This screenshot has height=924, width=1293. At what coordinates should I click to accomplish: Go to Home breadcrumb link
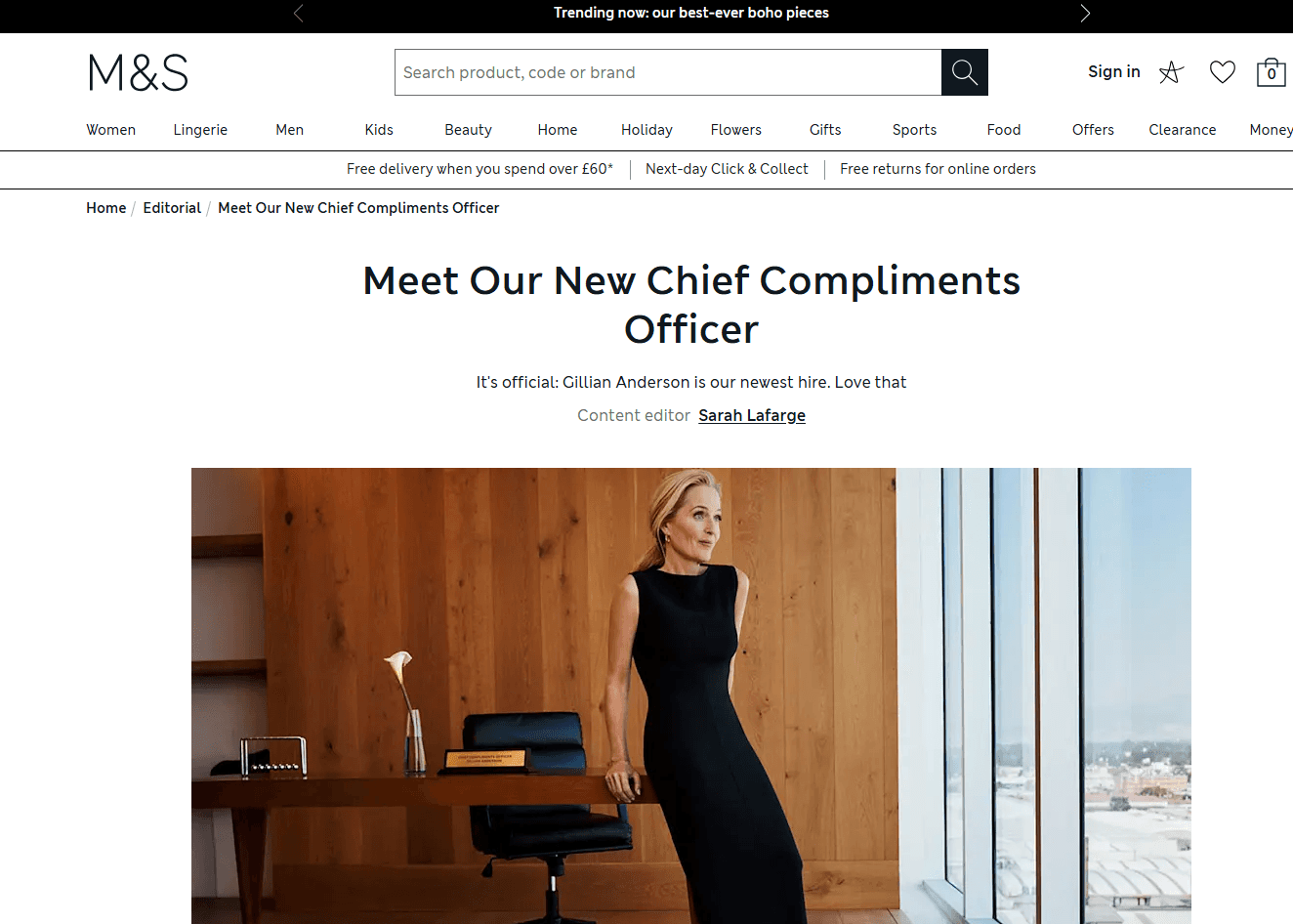click(105, 208)
